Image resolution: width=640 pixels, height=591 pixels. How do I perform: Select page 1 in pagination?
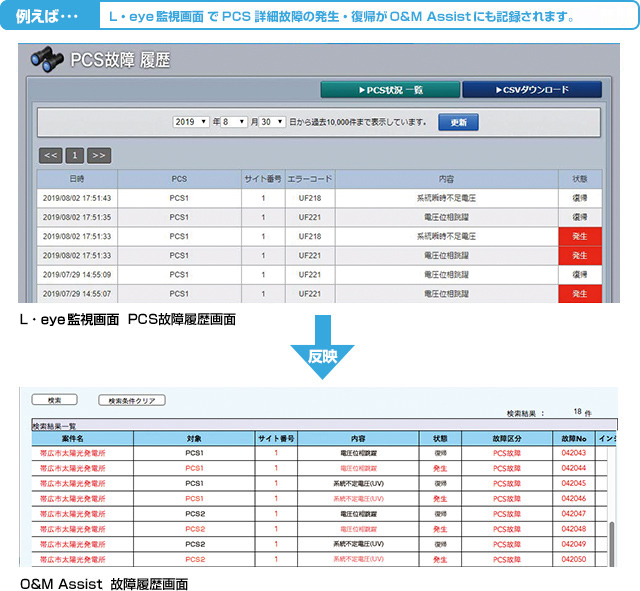click(x=75, y=156)
